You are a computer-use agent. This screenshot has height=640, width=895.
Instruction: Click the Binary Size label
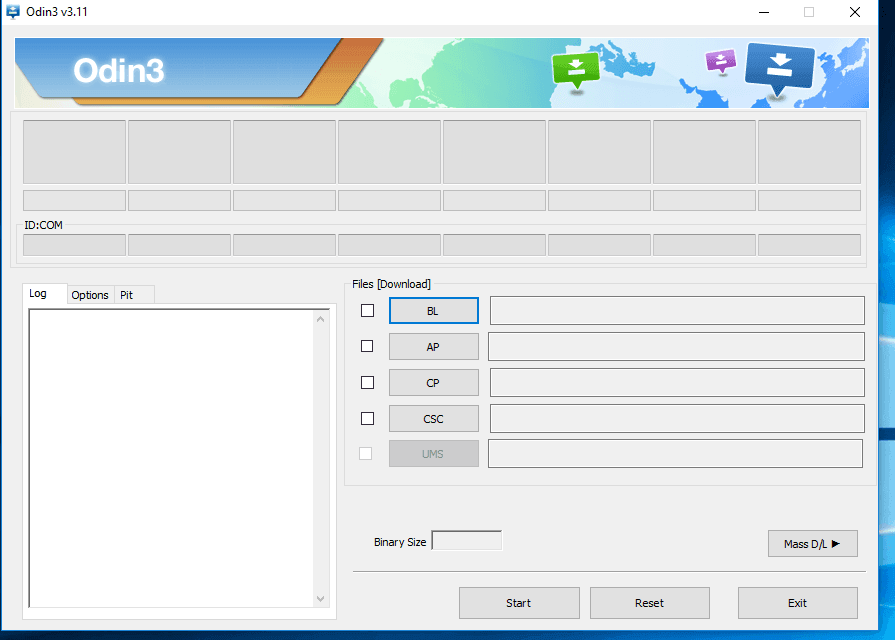click(x=400, y=542)
